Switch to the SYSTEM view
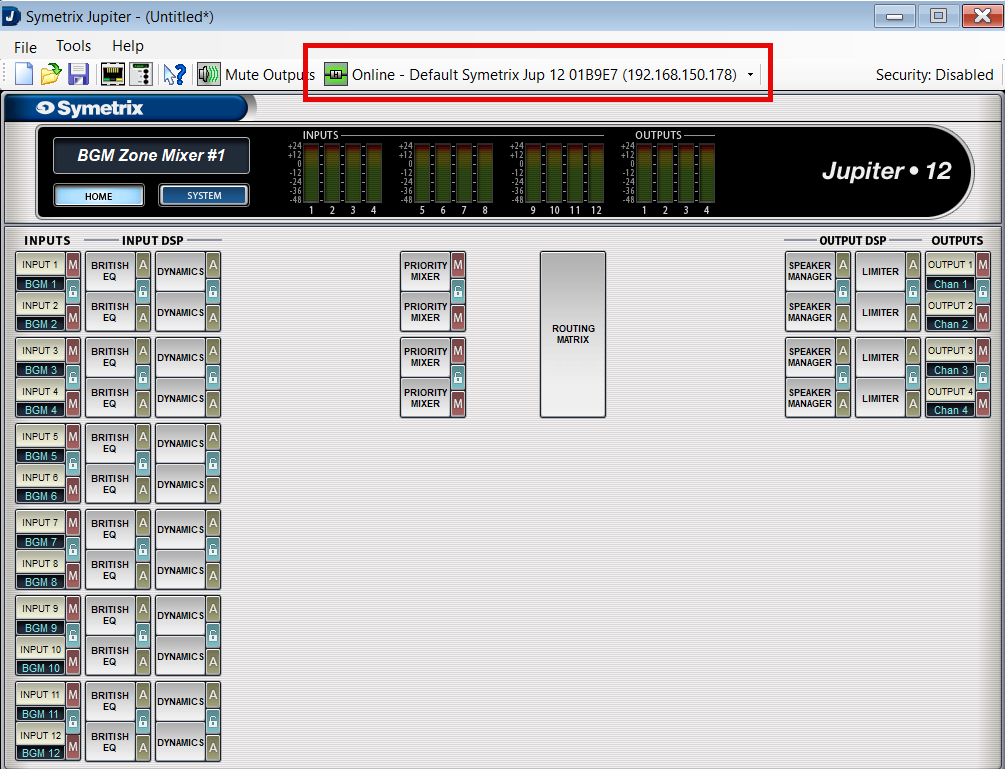Viewport: 1005px width, 769px height. click(204, 195)
